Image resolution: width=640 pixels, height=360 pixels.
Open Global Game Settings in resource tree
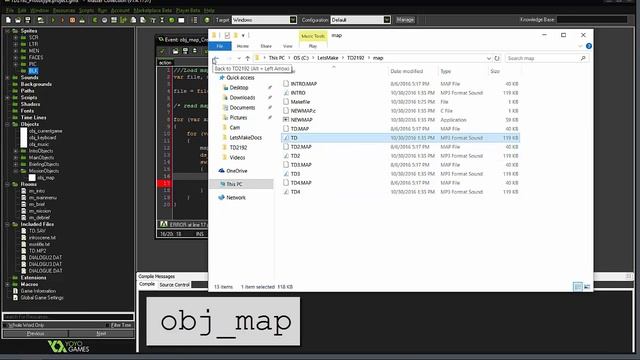coord(42,298)
